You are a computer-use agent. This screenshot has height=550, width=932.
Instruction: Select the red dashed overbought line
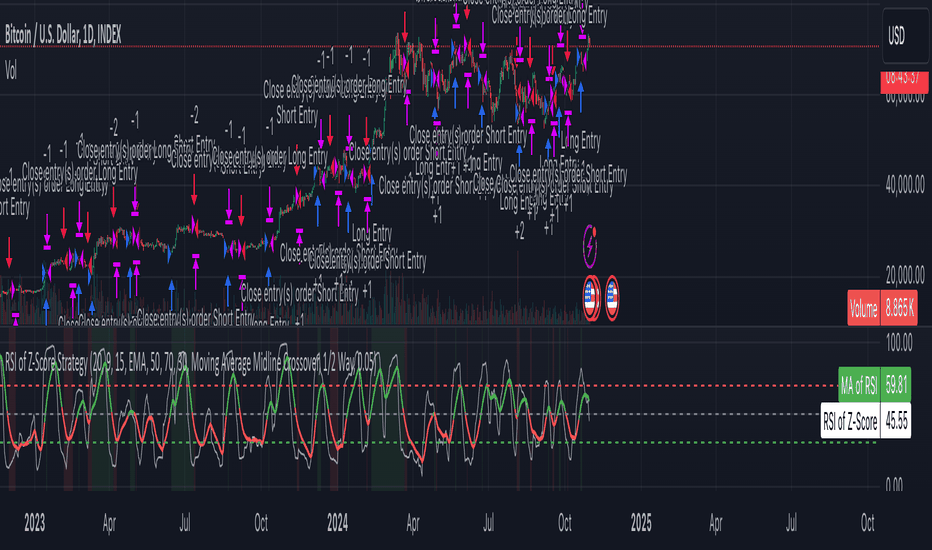[x=439, y=386]
